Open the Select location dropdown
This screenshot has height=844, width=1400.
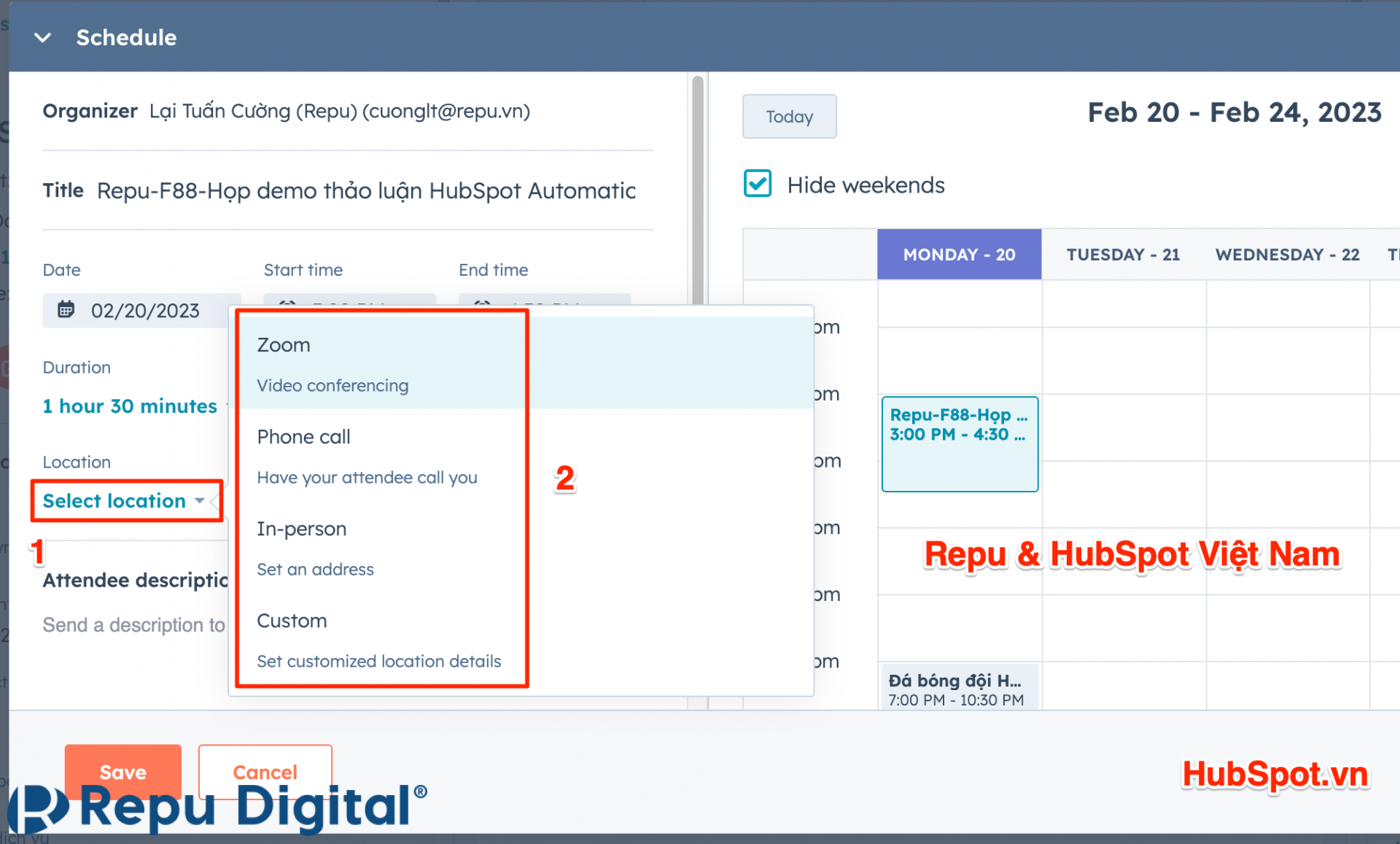[x=125, y=501]
